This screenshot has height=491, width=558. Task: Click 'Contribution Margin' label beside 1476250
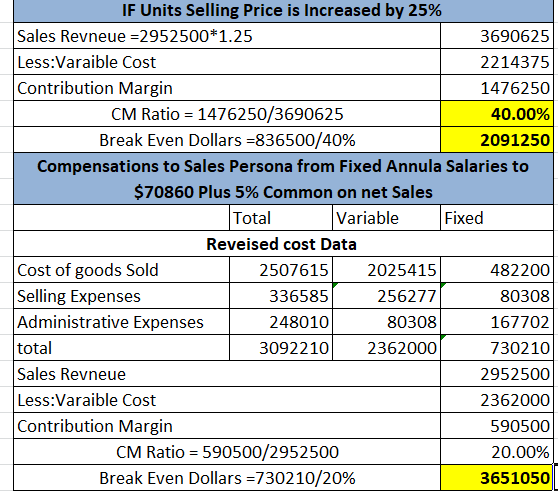pyautogui.click(x=227, y=88)
